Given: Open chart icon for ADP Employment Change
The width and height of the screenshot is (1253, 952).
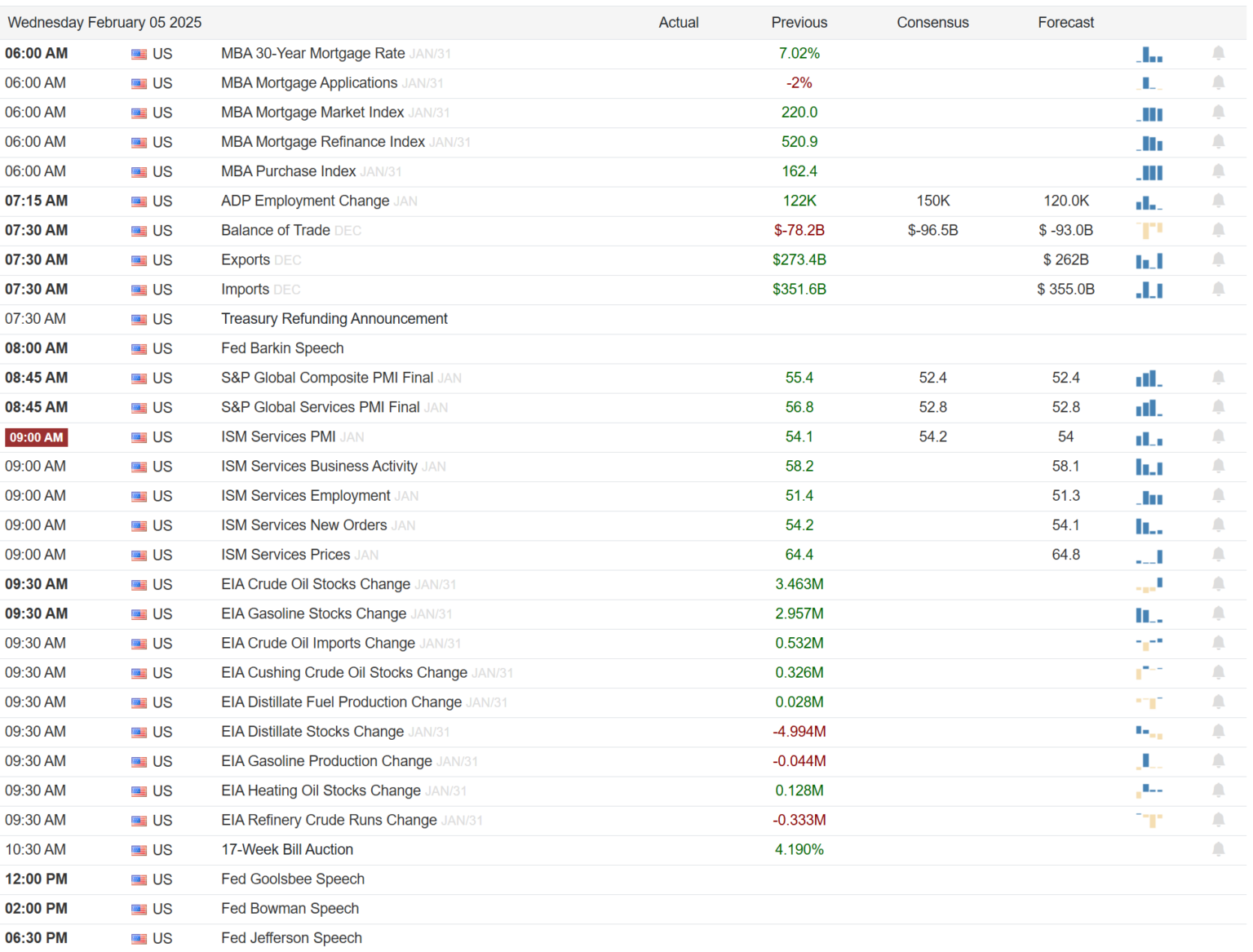Looking at the screenshot, I should (x=1149, y=201).
